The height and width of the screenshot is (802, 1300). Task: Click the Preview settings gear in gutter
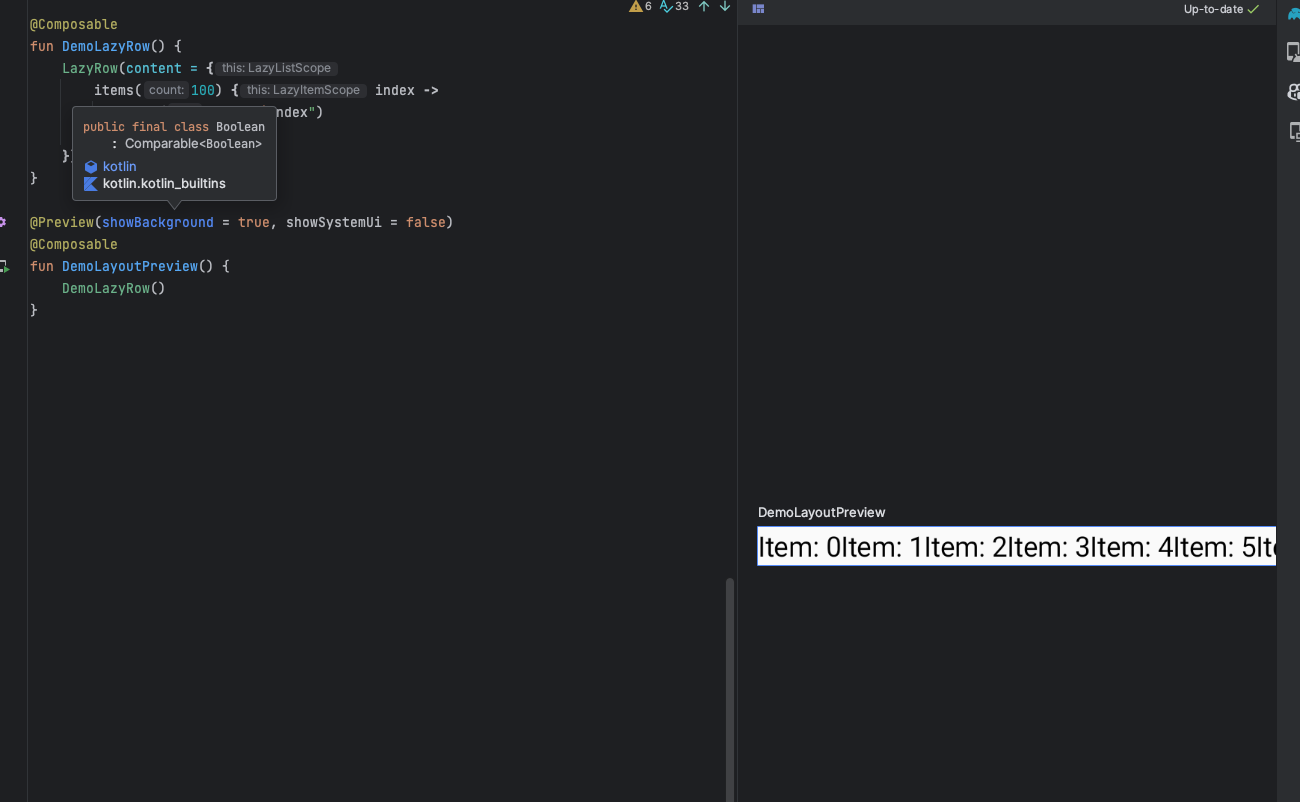tap(3, 222)
